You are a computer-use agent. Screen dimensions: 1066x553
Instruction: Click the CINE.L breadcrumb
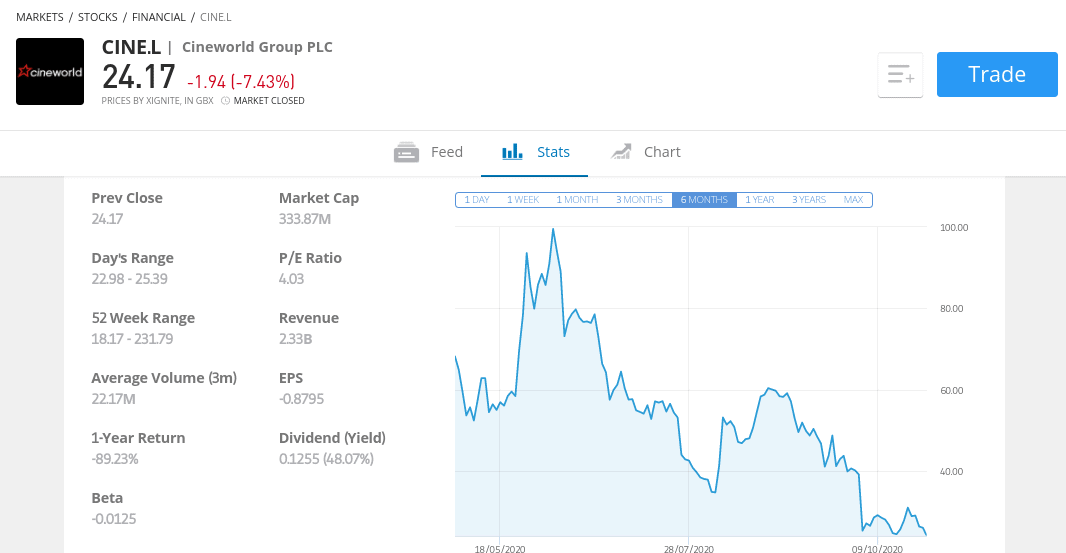tap(216, 17)
